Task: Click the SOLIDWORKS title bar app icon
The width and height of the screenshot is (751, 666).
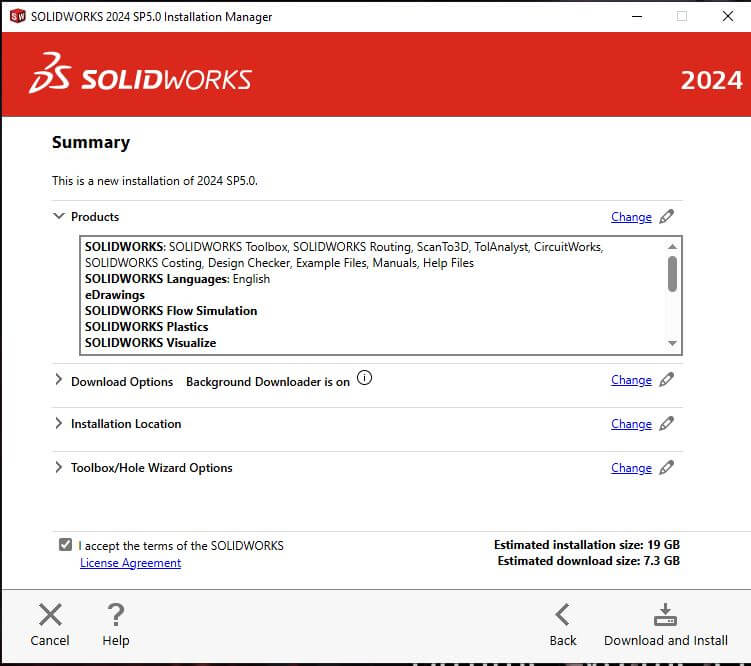Action: (x=18, y=16)
